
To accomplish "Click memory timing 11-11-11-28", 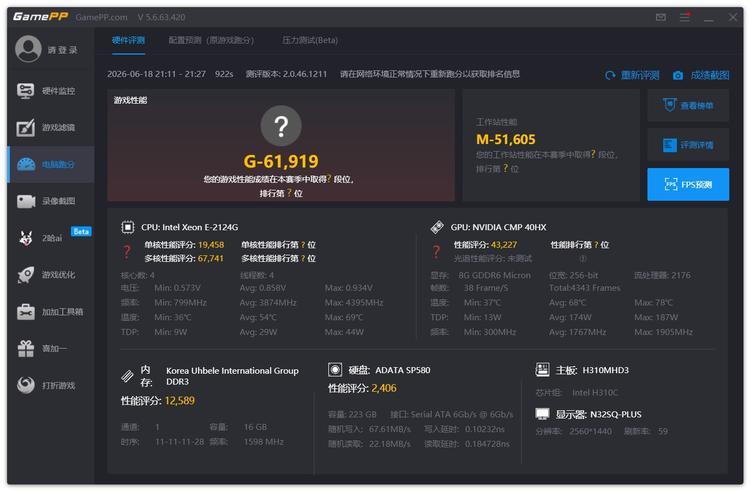I will (x=179, y=442).
